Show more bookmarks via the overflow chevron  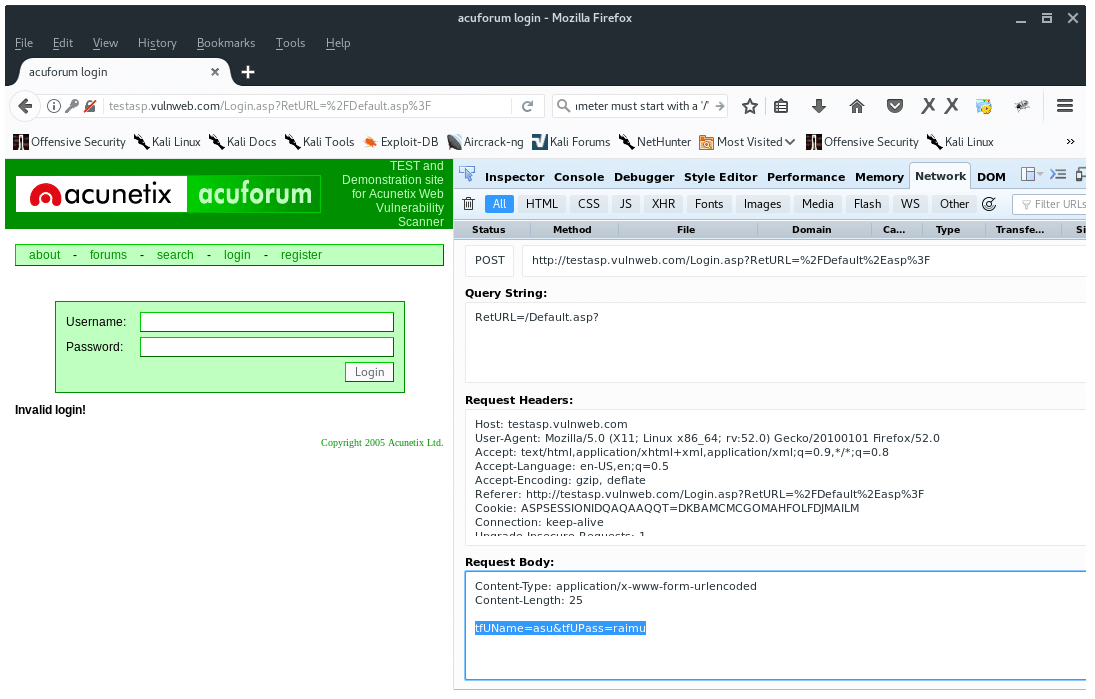click(x=1071, y=142)
